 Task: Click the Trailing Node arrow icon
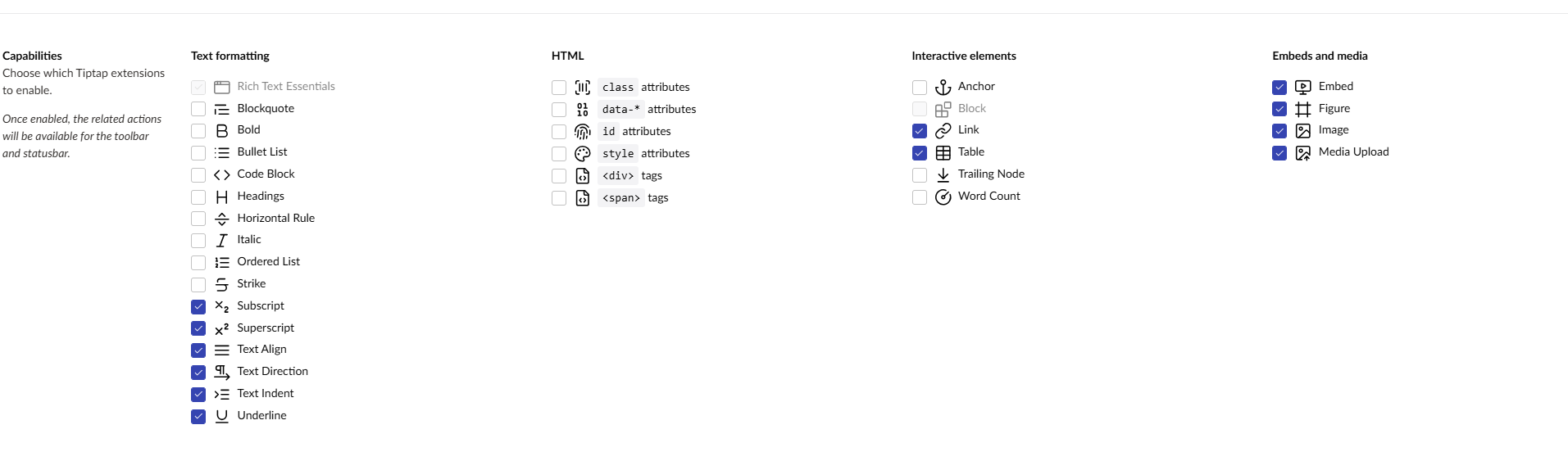coord(943,174)
